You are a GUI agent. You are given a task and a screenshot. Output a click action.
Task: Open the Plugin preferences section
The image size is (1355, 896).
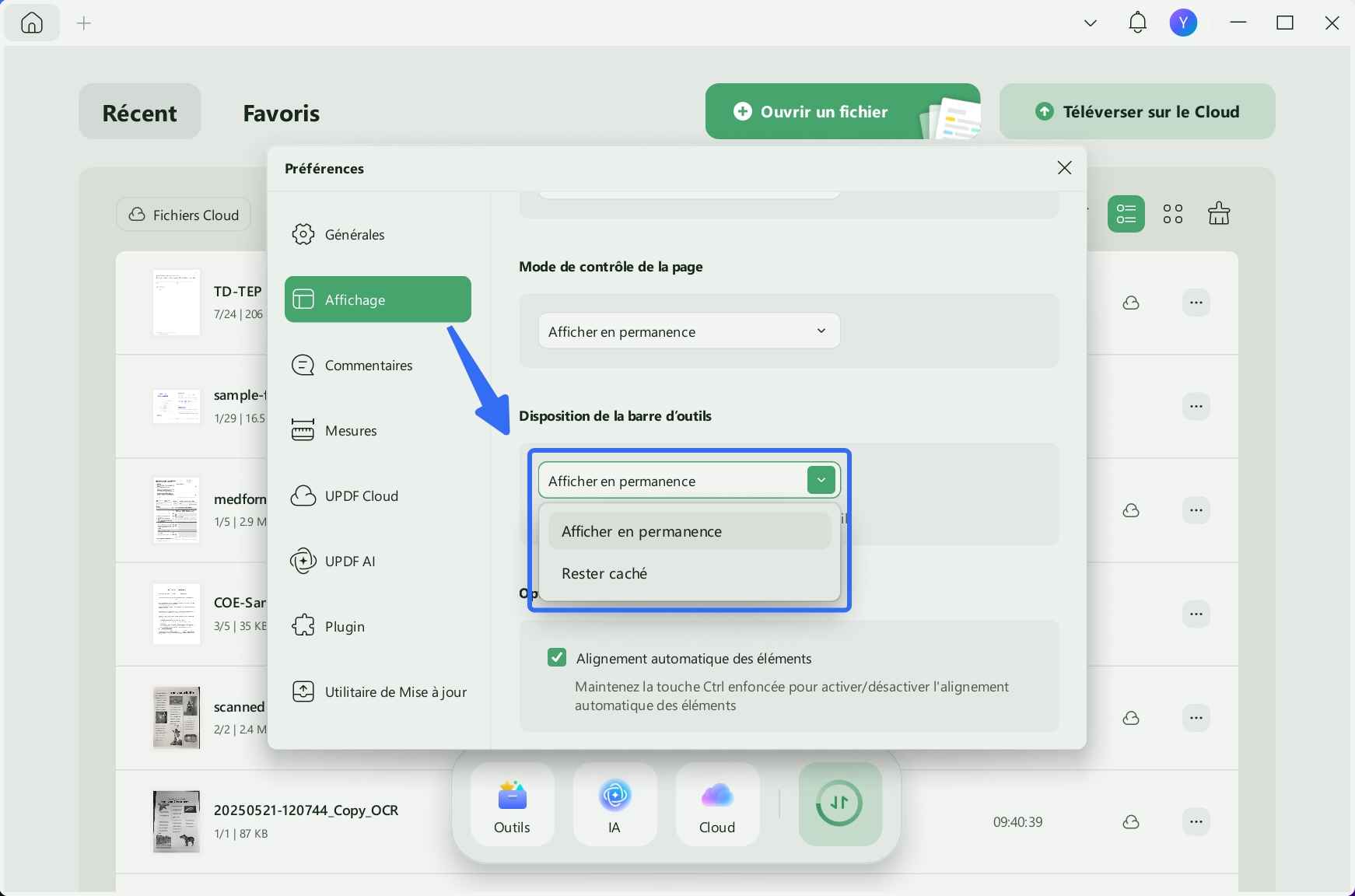(x=378, y=626)
